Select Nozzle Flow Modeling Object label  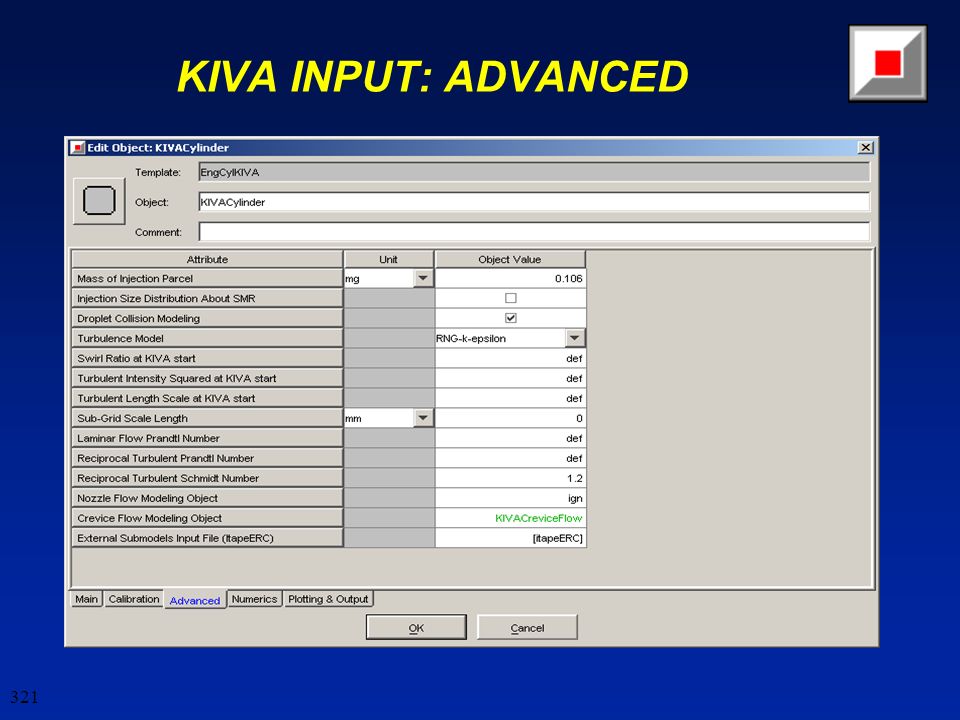[x=207, y=498]
